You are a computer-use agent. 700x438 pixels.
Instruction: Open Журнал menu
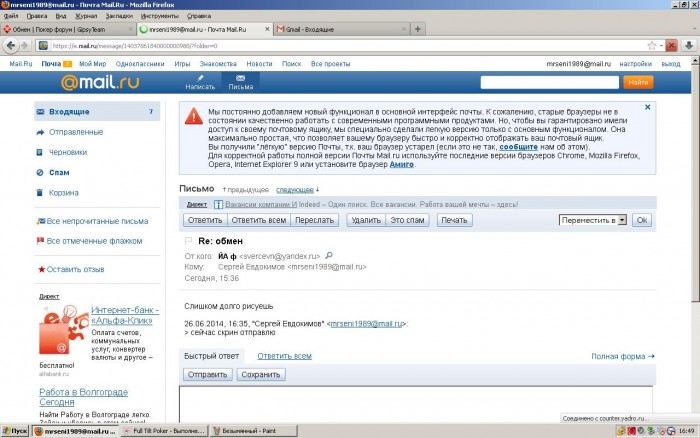click(86, 16)
